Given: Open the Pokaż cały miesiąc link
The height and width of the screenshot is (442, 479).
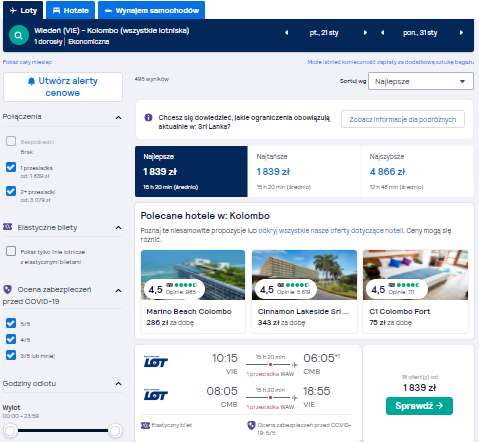Looking at the screenshot, I should tap(27, 62).
